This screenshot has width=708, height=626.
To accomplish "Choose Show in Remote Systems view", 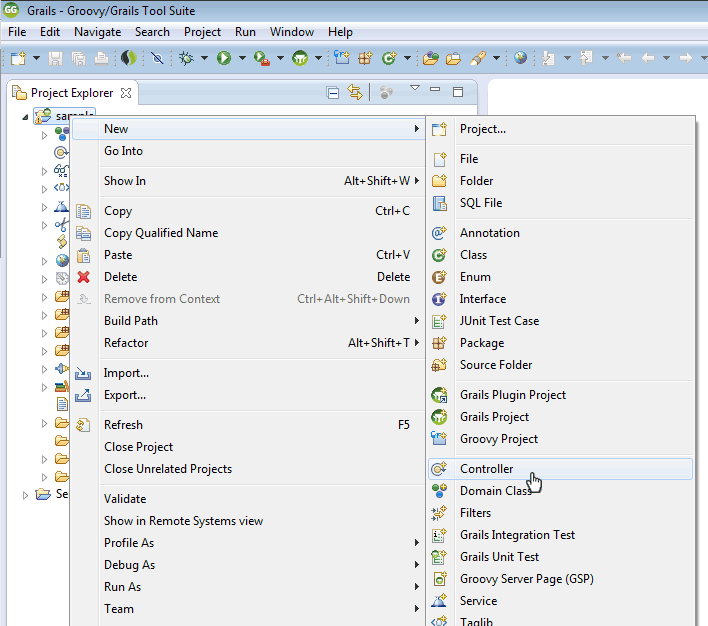I will [x=248, y=521].
